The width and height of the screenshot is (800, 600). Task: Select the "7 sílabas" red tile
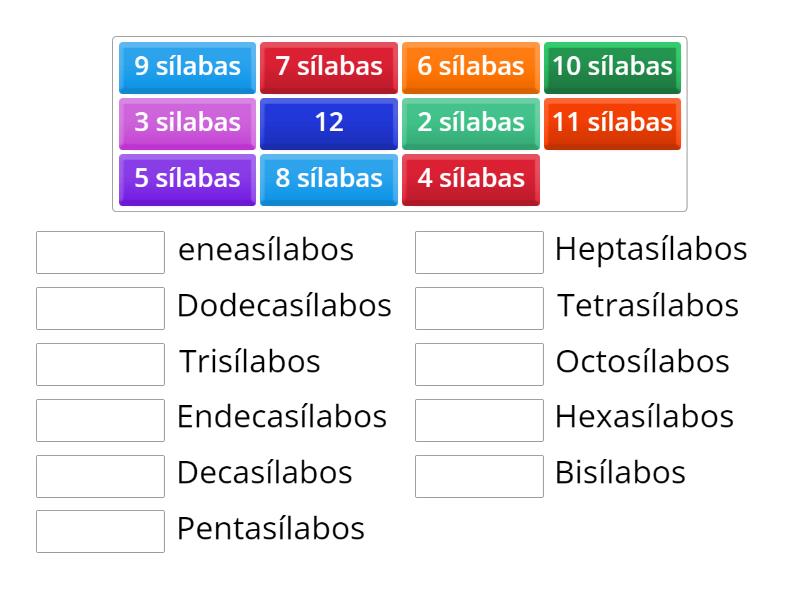tap(328, 67)
